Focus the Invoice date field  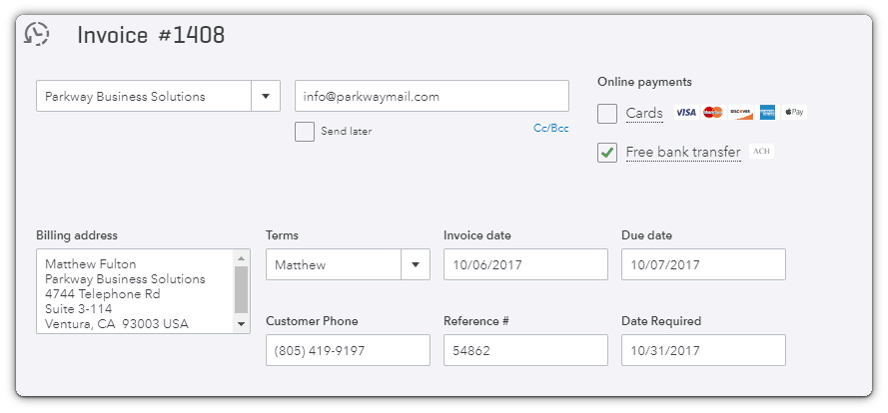pos(526,265)
